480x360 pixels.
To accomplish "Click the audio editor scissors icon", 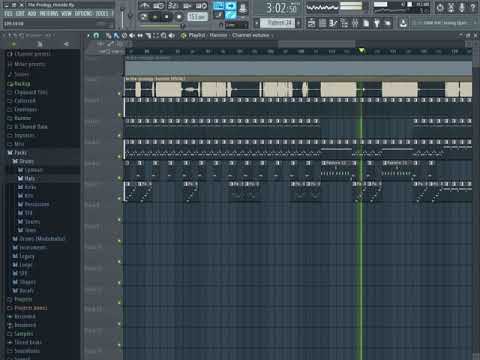I will pos(451,7).
